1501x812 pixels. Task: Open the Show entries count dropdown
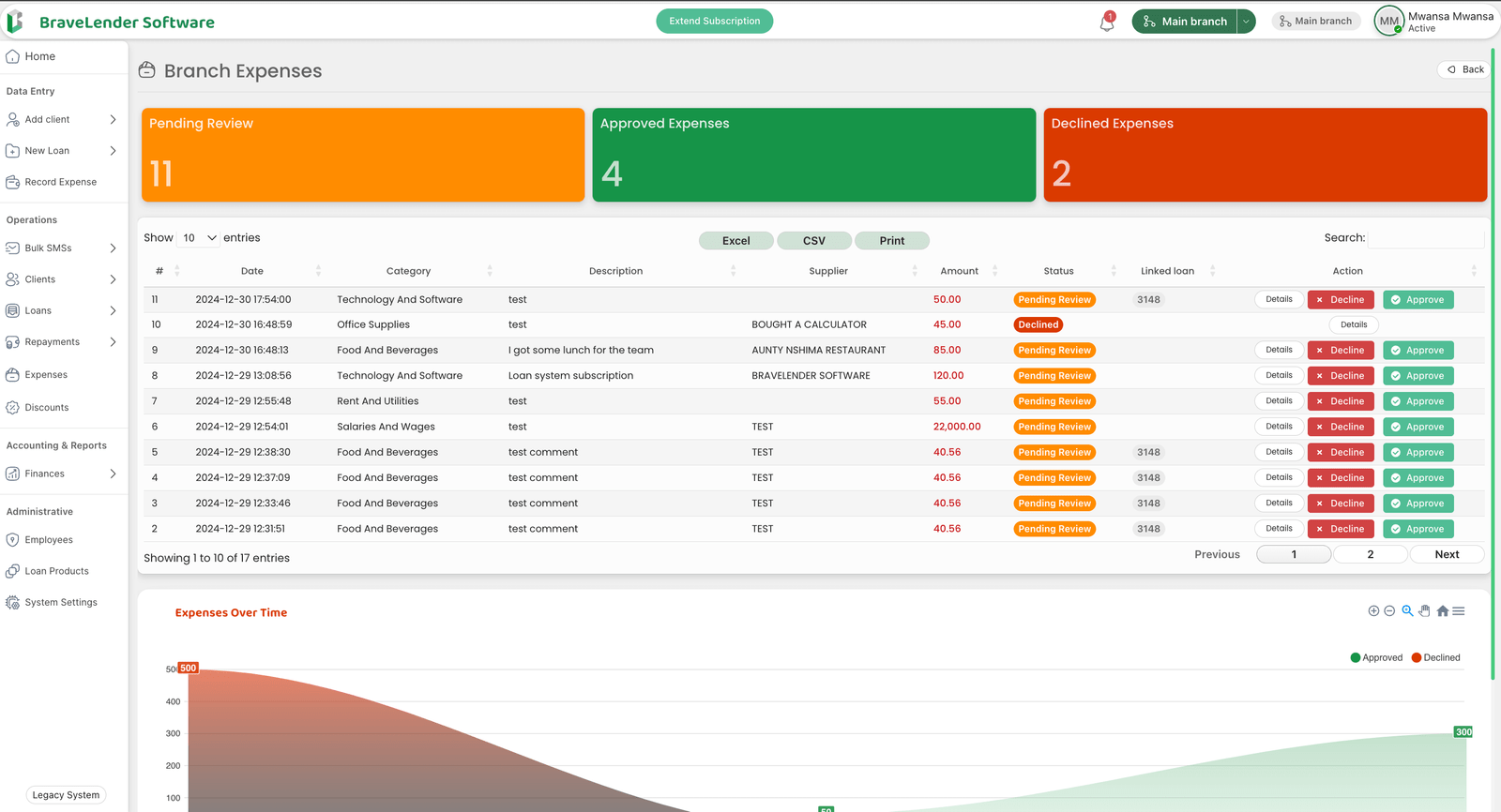tap(199, 238)
